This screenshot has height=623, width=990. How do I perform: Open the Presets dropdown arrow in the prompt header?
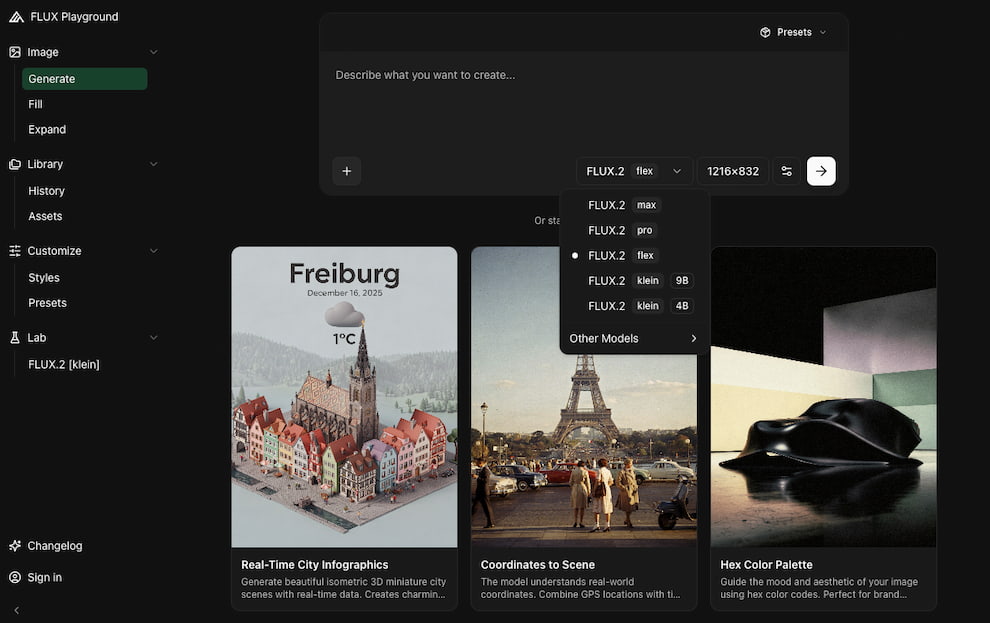coord(823,32)
